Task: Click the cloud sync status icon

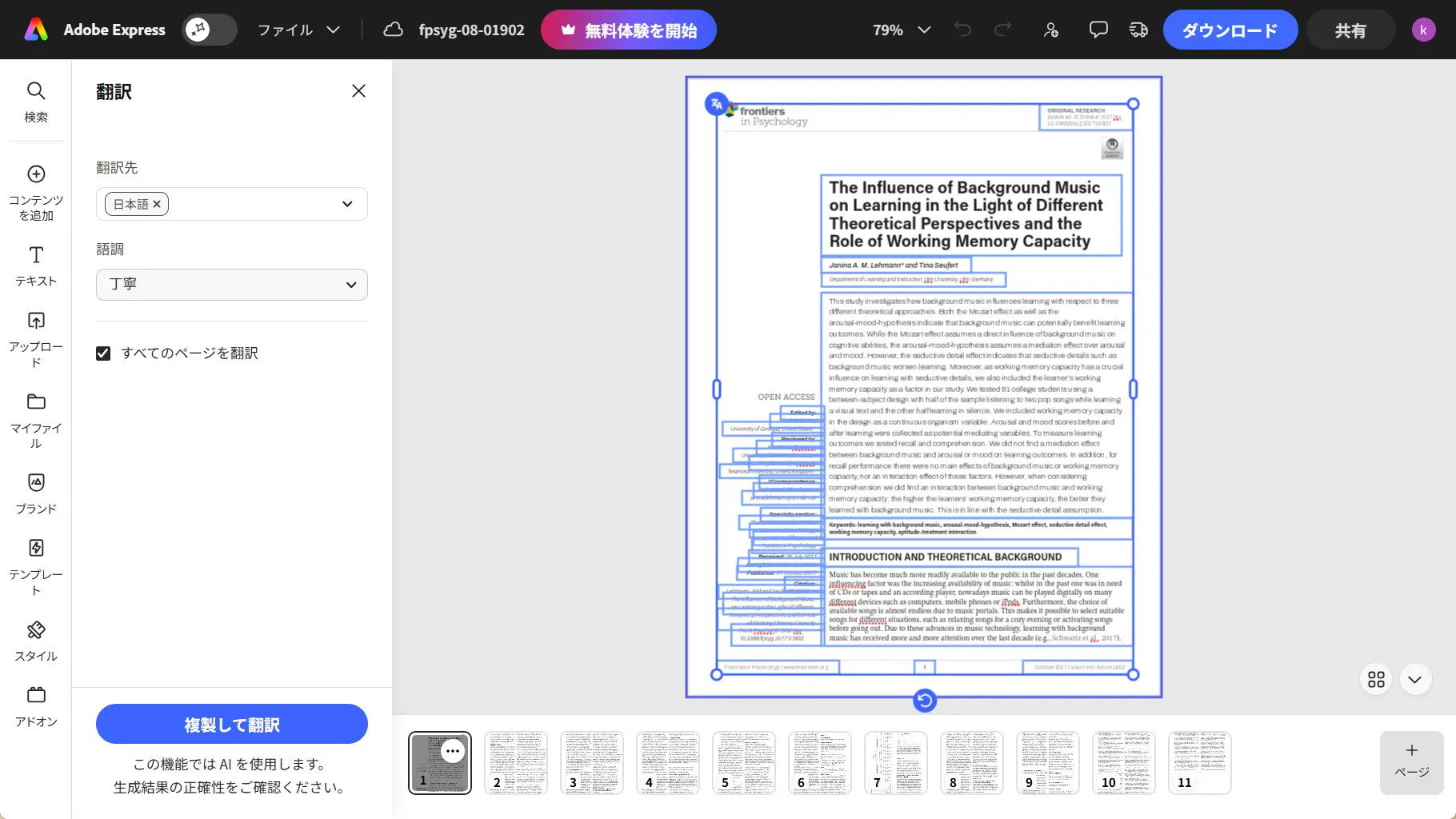Action: 393,30
